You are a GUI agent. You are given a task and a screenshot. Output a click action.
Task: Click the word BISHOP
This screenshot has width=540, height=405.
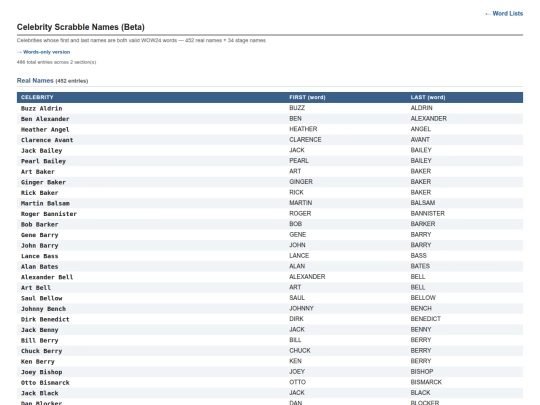tap(422, 371)
